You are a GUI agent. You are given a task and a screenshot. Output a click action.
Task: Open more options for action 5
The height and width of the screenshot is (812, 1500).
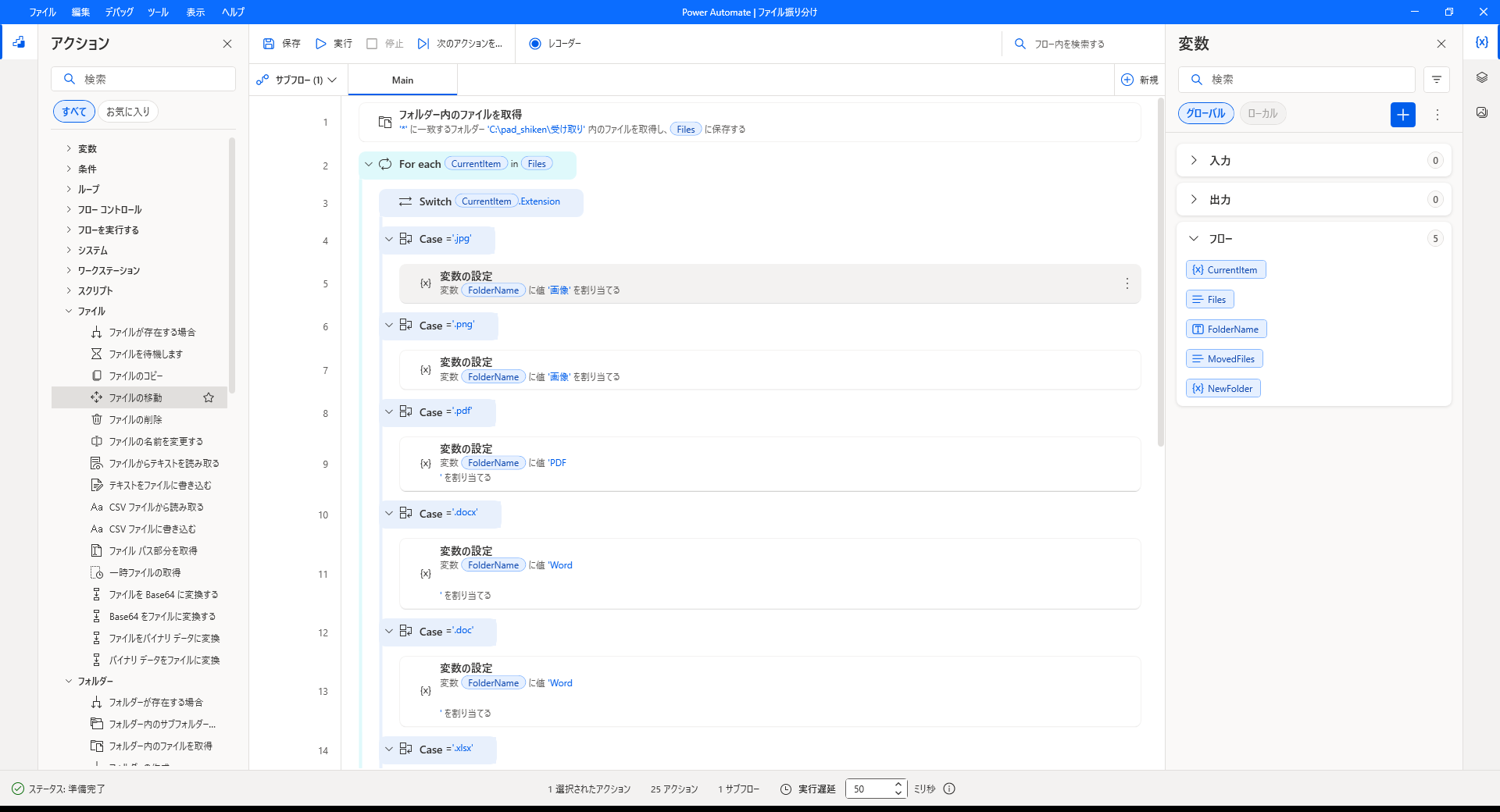click(1127, 283)
